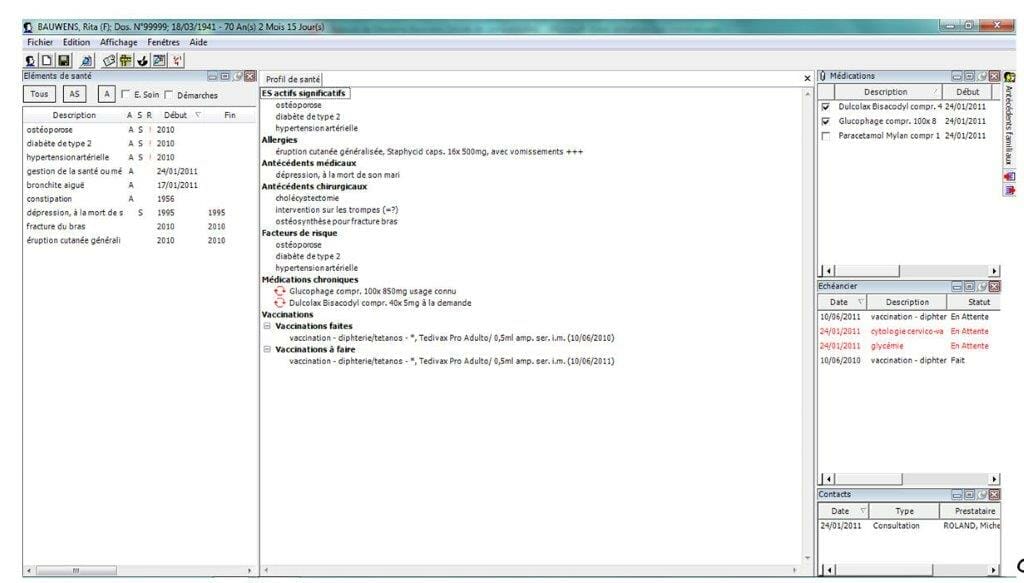Collapse the Vaccinations à faire section
Screen dimensions: 1024x583
tap(266, 350)
